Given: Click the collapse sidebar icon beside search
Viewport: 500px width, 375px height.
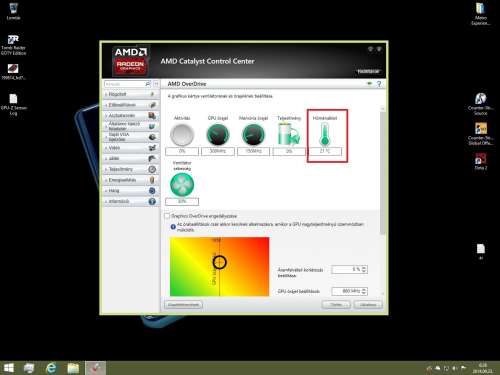Looking at the screenshot, I should point(156,84).
